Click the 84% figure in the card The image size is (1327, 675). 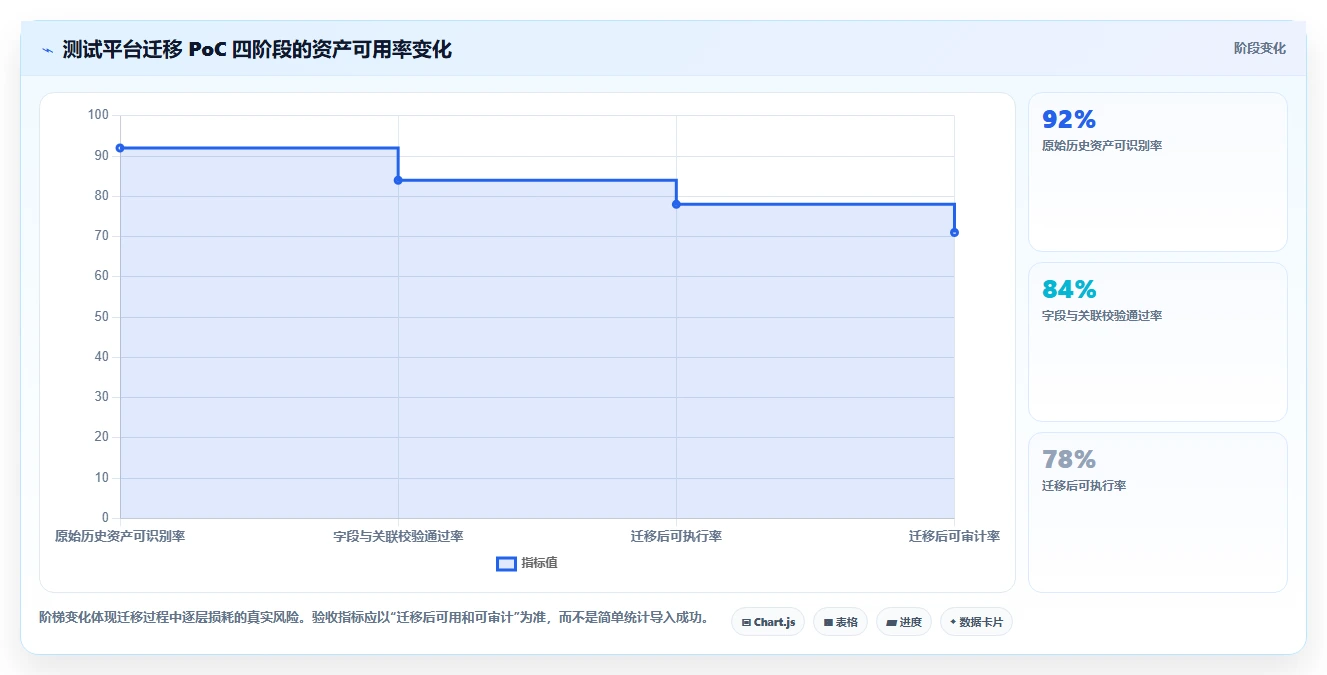pos(1069,290)
